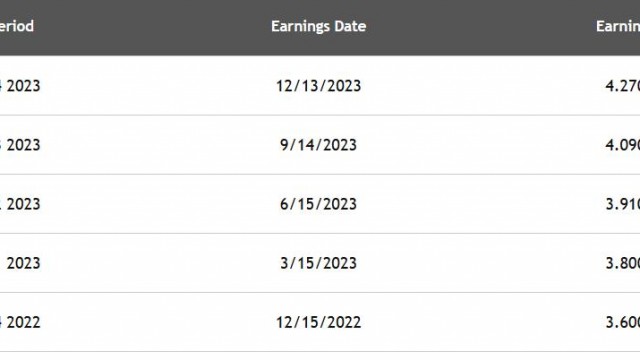Click the 4.090 earnings value
The height and width of the screenshot is (360, 640).
(623, 145)
